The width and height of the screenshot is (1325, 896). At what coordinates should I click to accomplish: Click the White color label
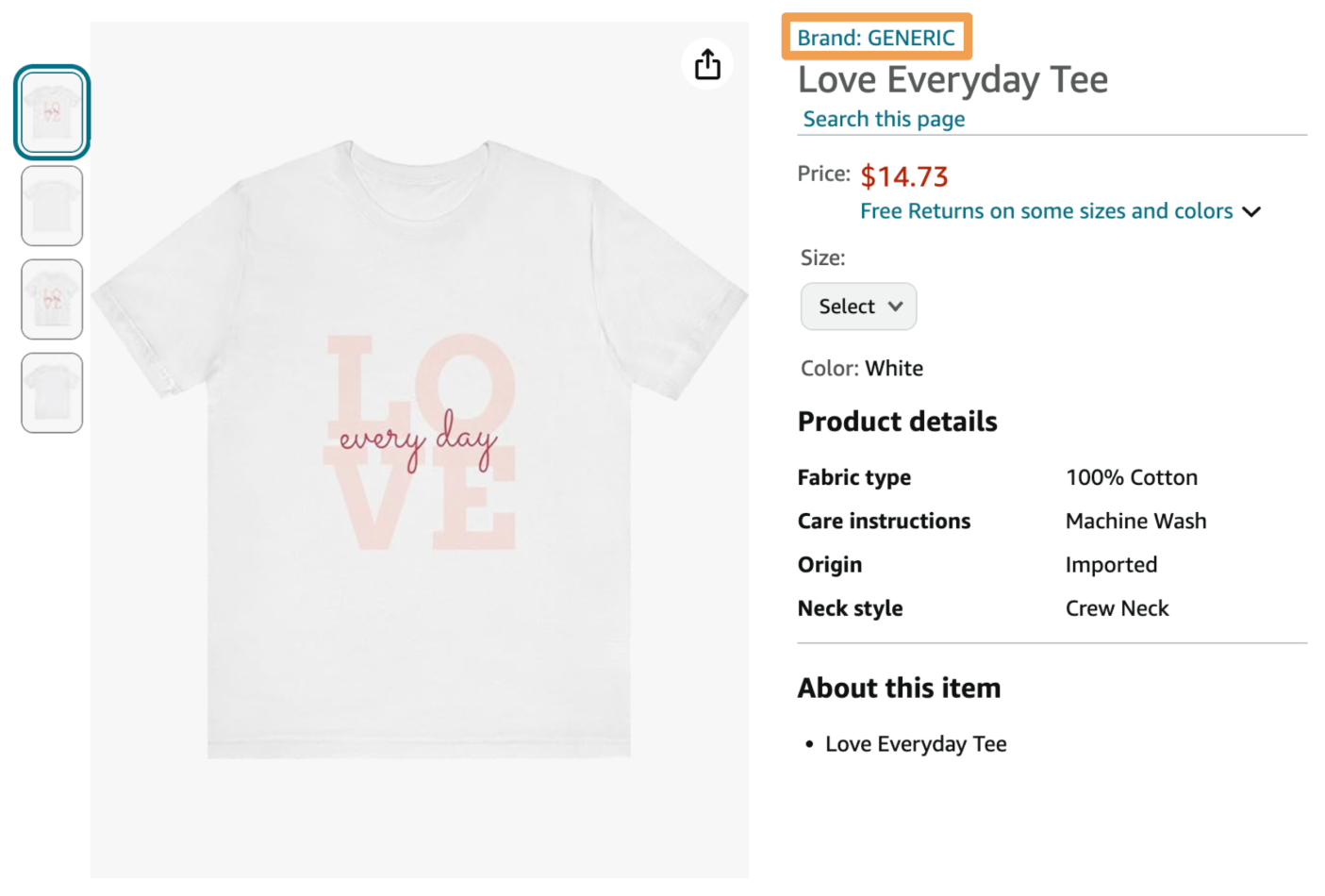click(x=893, y=368)
